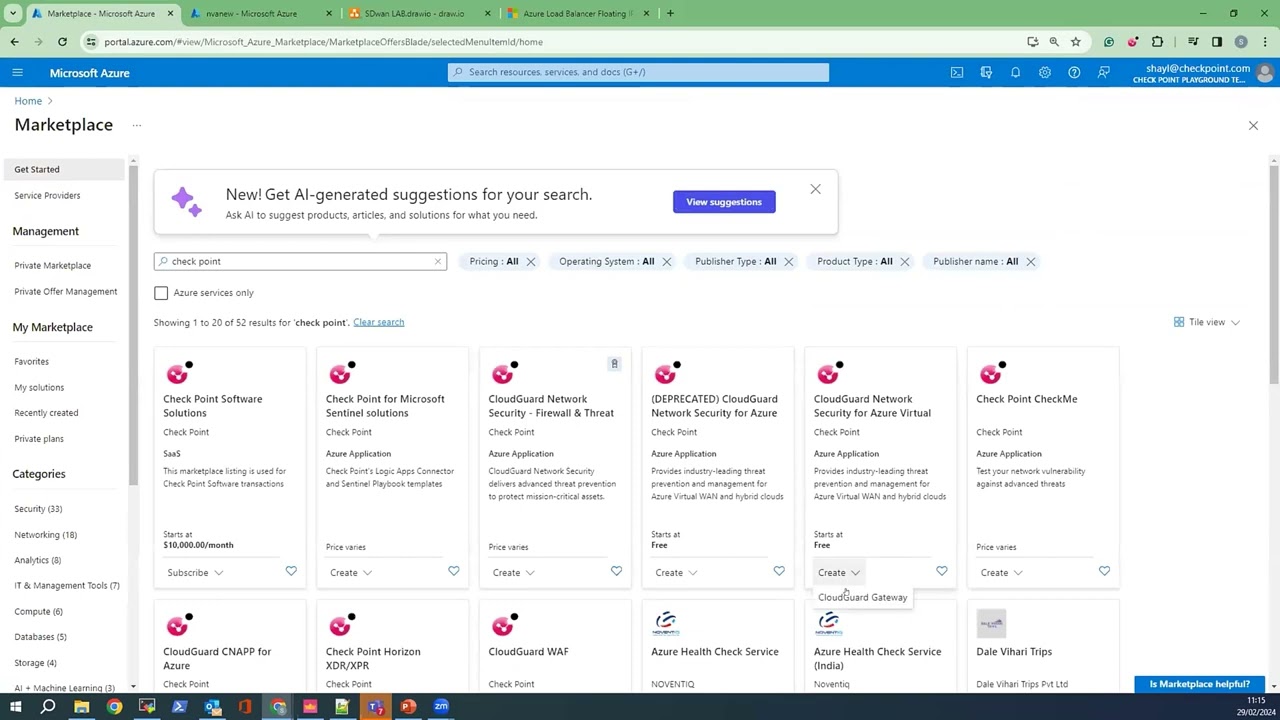The image size is (1280, 720).
Task: Open the CloudGuard WAF card title
Action: click(x=528, y=651)
